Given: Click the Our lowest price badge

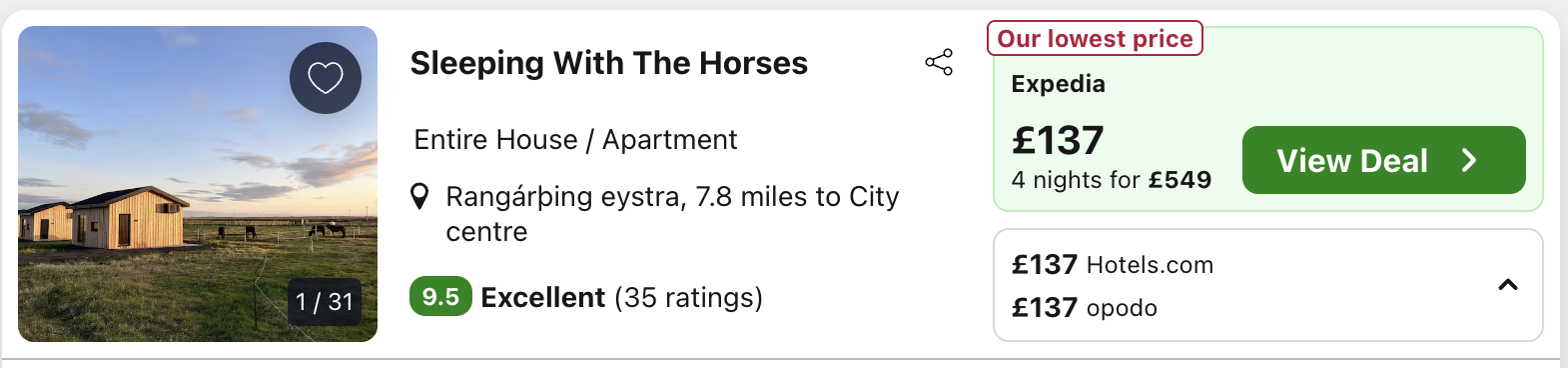Looking at the screenshot, I should 1095,38.
